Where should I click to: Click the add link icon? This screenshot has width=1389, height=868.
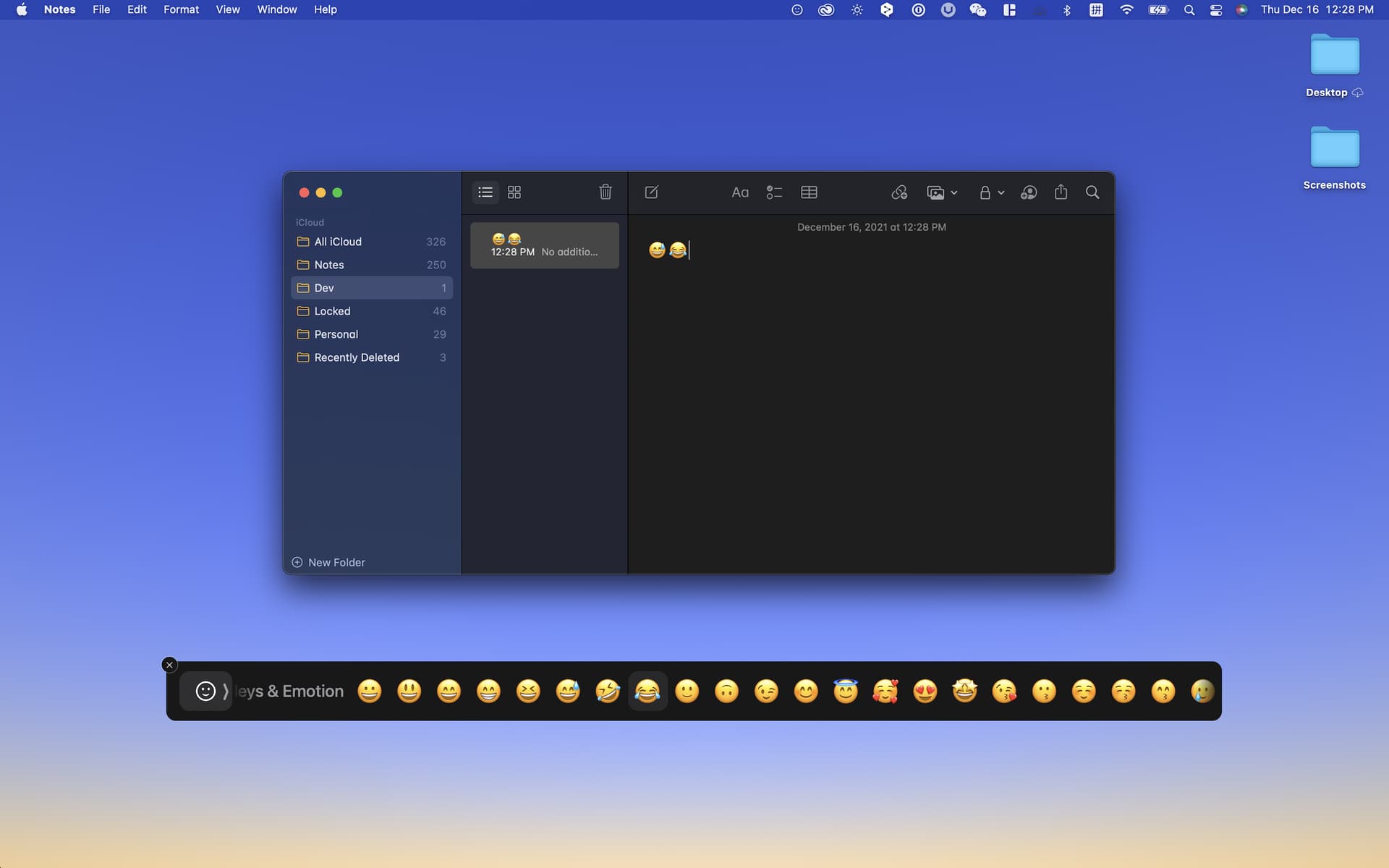tap(899, 192)
